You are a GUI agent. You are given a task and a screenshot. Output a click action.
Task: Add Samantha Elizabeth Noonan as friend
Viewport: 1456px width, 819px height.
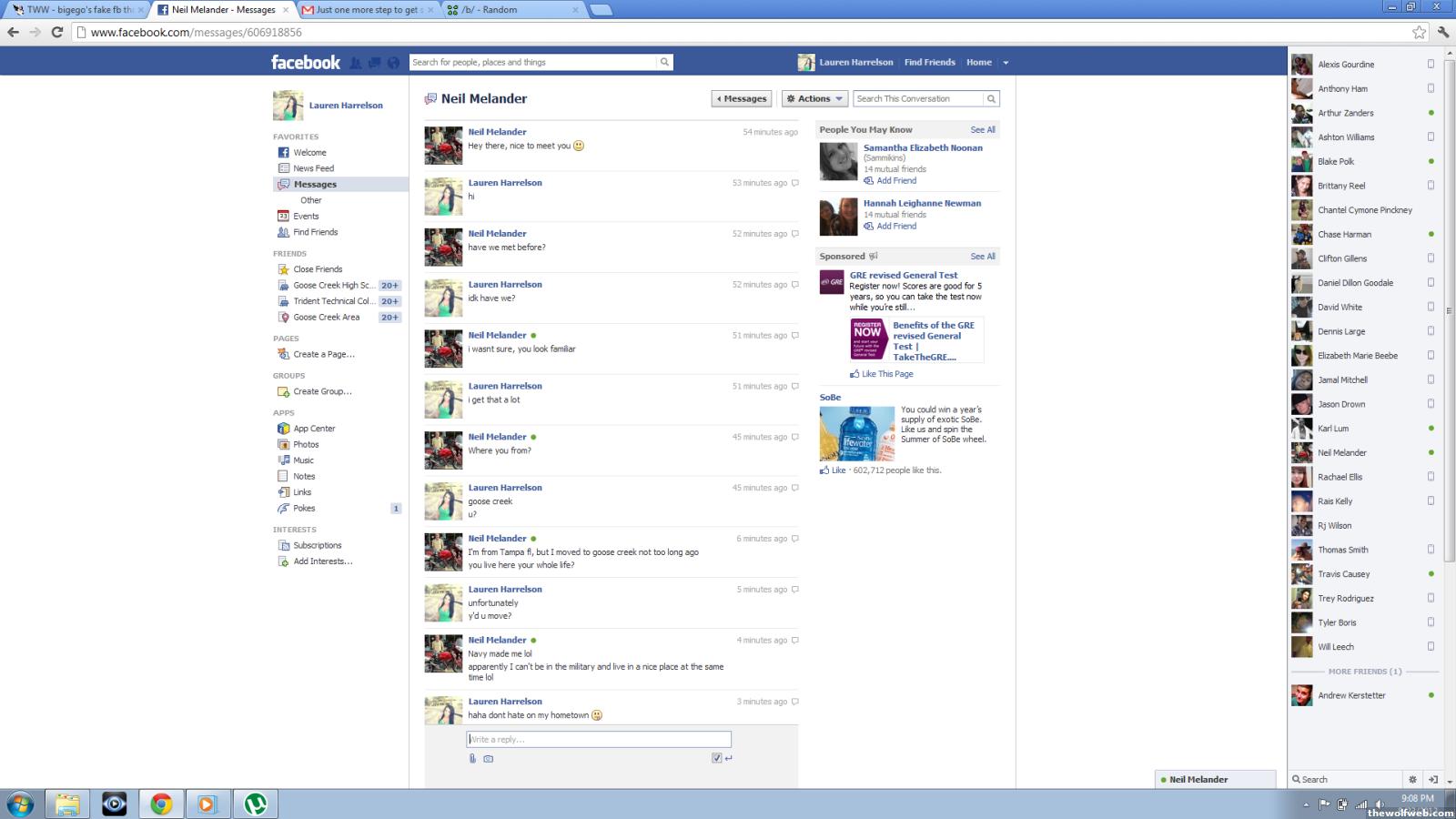pos(895,180)
